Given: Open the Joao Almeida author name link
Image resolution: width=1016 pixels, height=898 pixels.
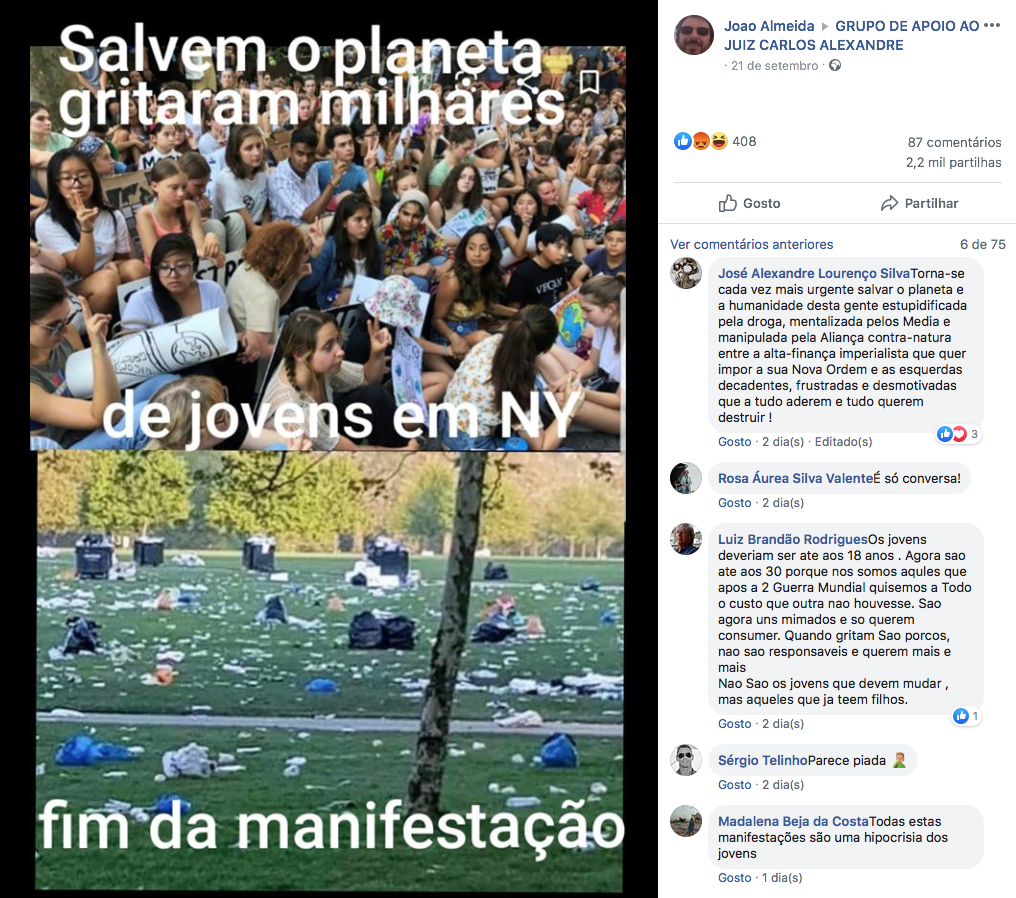Looking at the screenshot, I should coord(768,26).
